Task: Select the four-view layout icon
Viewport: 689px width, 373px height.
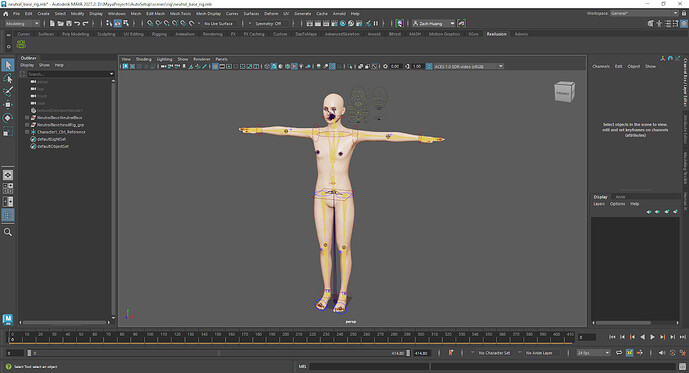Action: [x=8, y=188]
